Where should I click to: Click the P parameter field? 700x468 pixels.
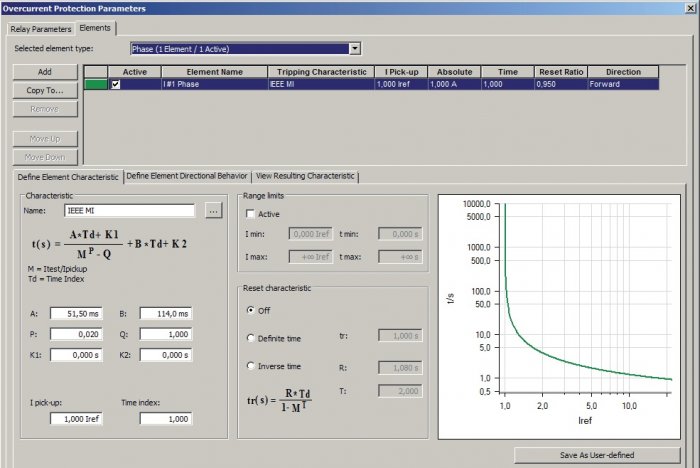(x=76, y=334)
